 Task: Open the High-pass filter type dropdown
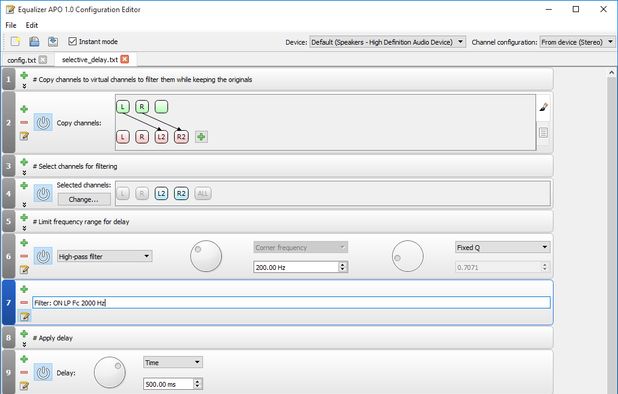coord(104,256)
